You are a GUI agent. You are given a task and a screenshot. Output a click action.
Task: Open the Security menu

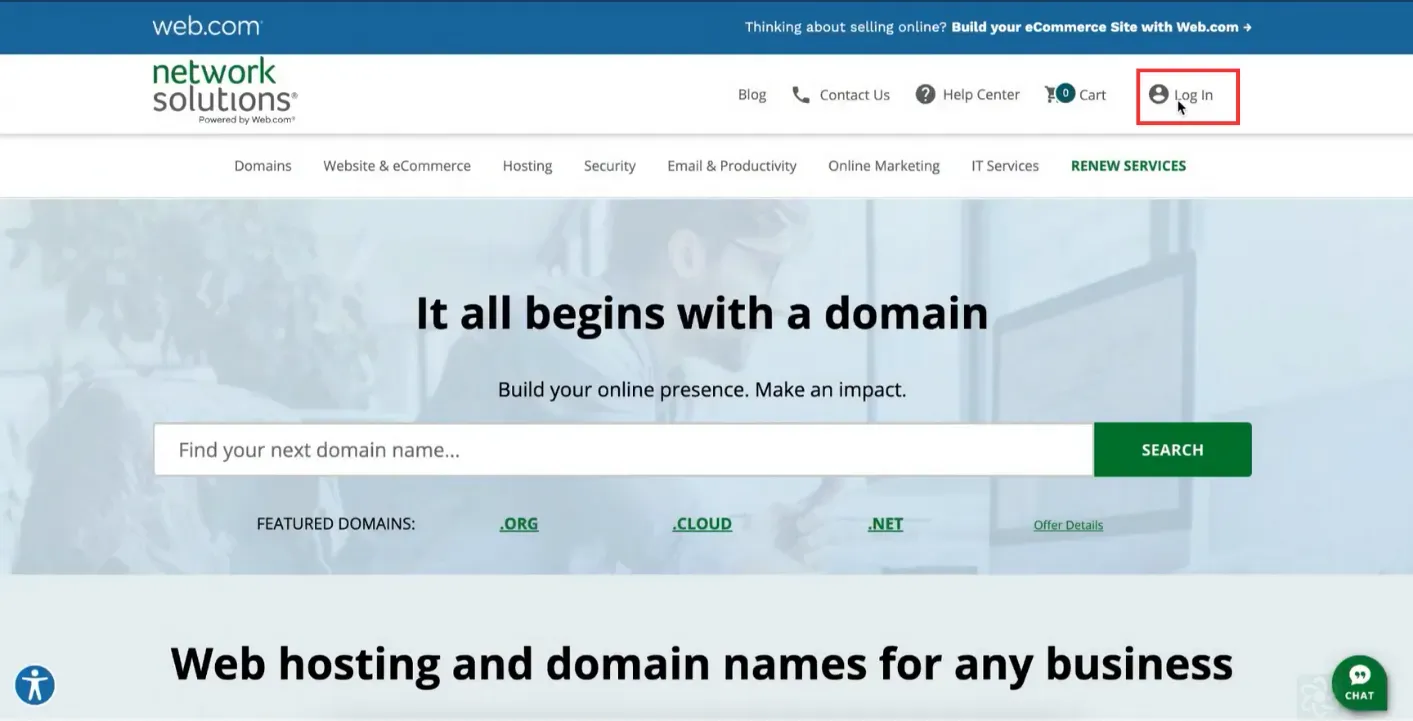coord(610,166)
